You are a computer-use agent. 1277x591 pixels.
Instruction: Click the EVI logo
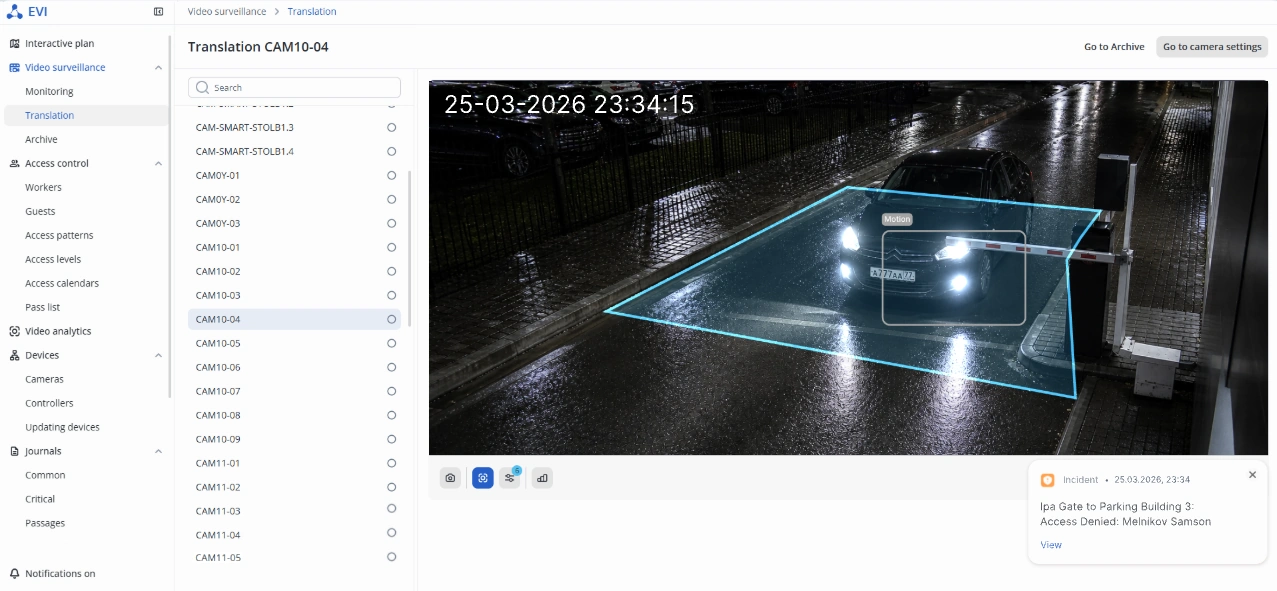[26, 12]
